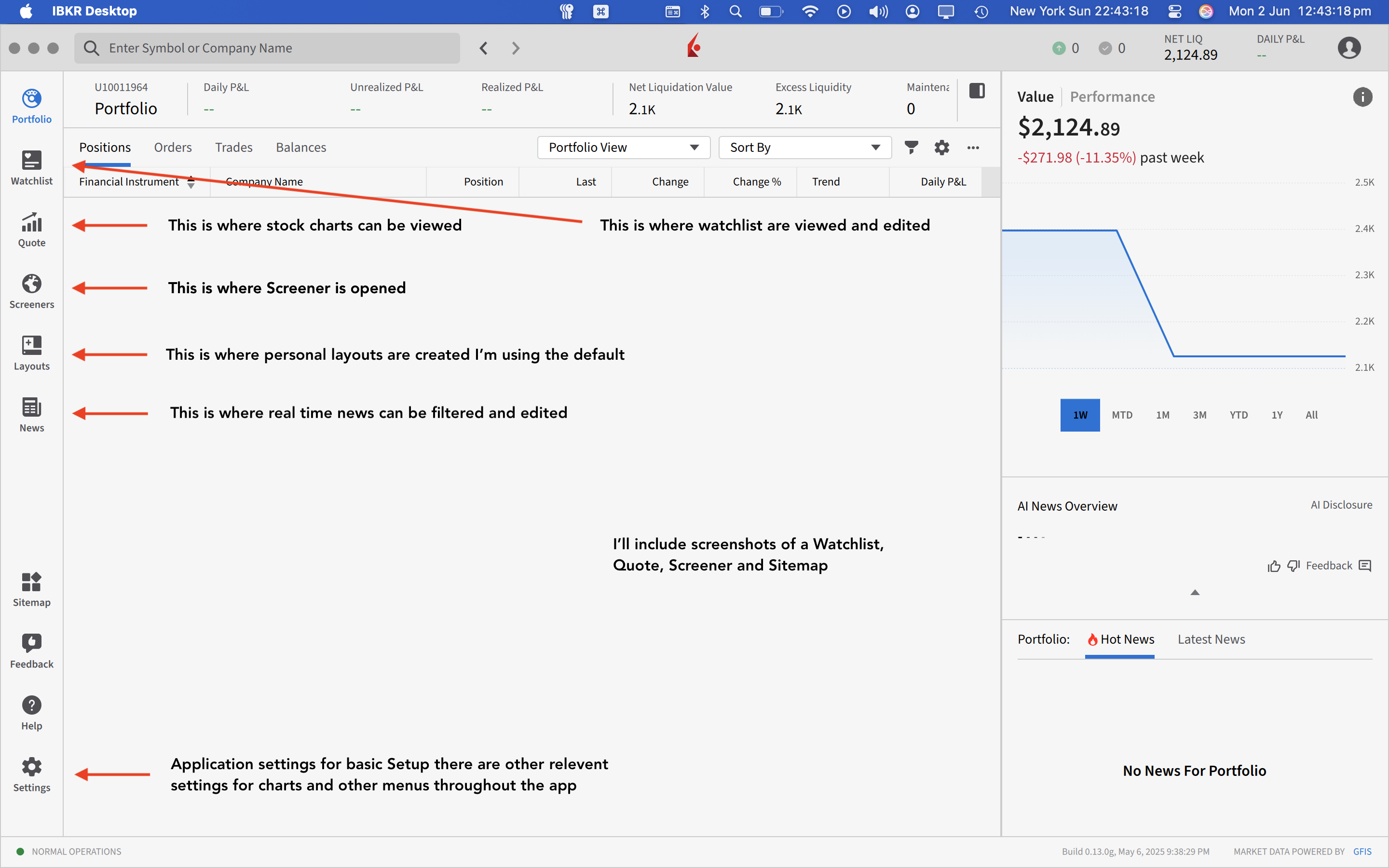
Task: Open the AI Disclosure link
Action: click(1341, 505)
